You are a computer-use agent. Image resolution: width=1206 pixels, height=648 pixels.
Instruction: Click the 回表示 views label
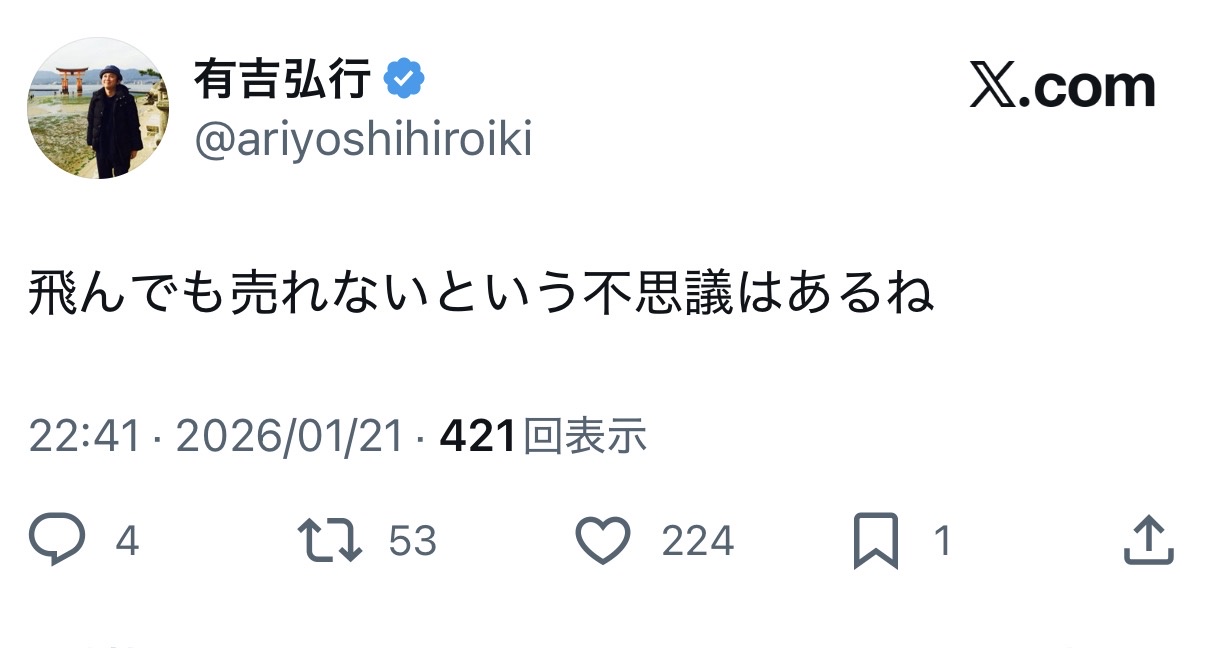pyautogui.click(x=585, y=437)
